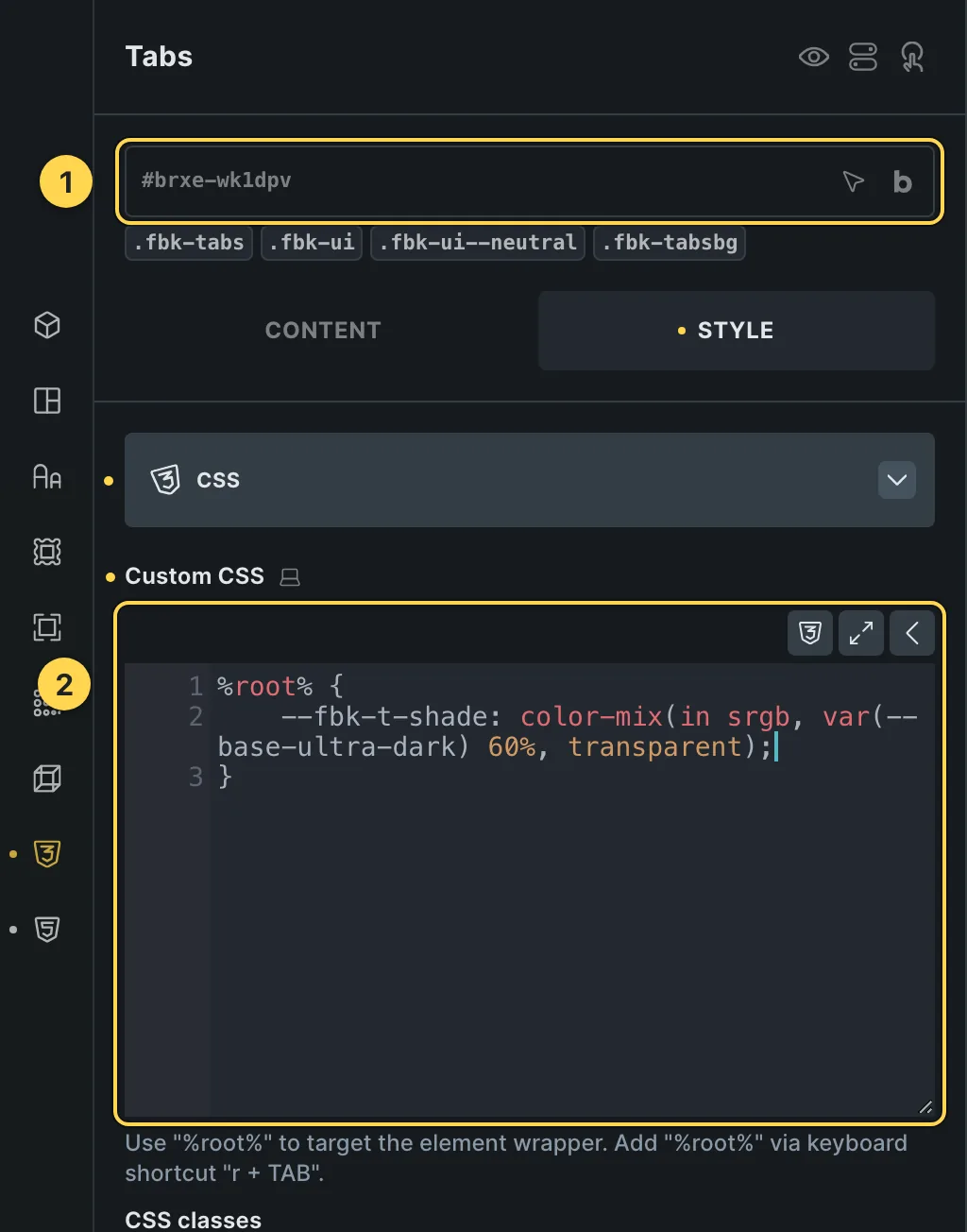
Task: Open the CSS3 icon in left sidebar
Action: 47,854
